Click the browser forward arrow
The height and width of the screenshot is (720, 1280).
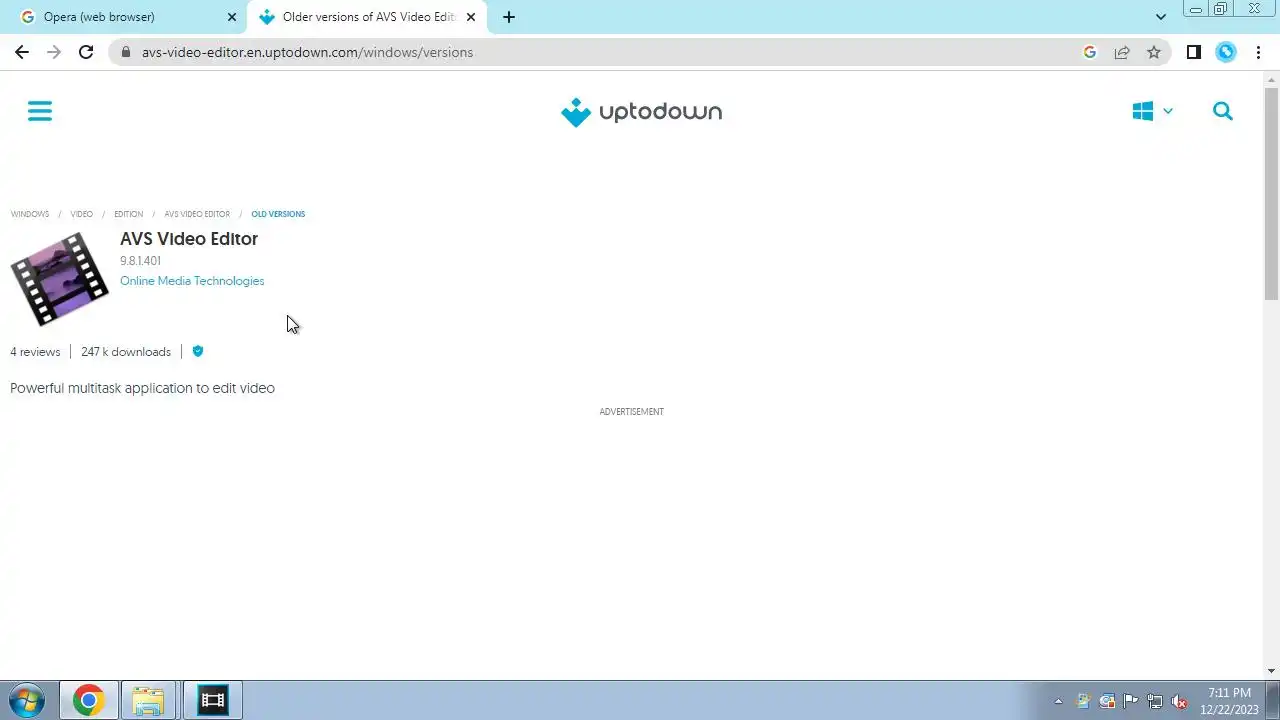pos(54,52)
